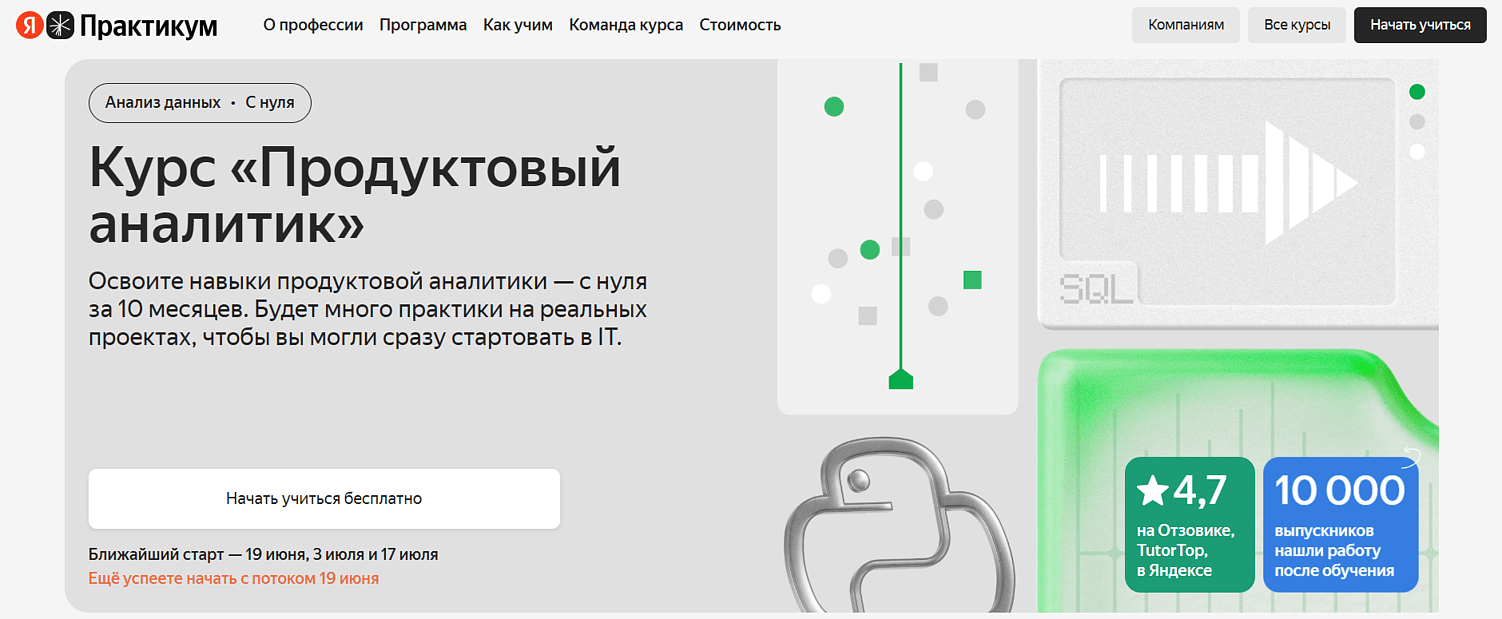
Task: Click the green 4,7 rating badge
Action: 1190,524
